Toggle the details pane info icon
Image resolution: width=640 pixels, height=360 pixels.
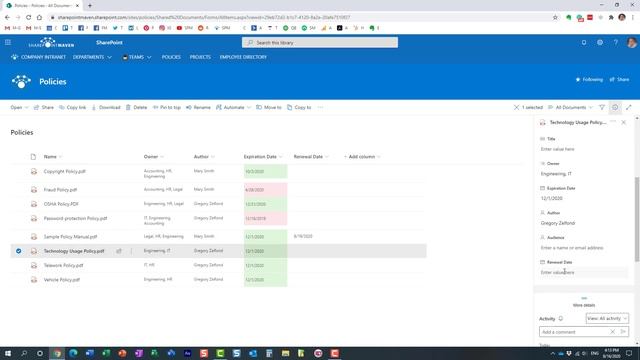click(x=615, y=107)
